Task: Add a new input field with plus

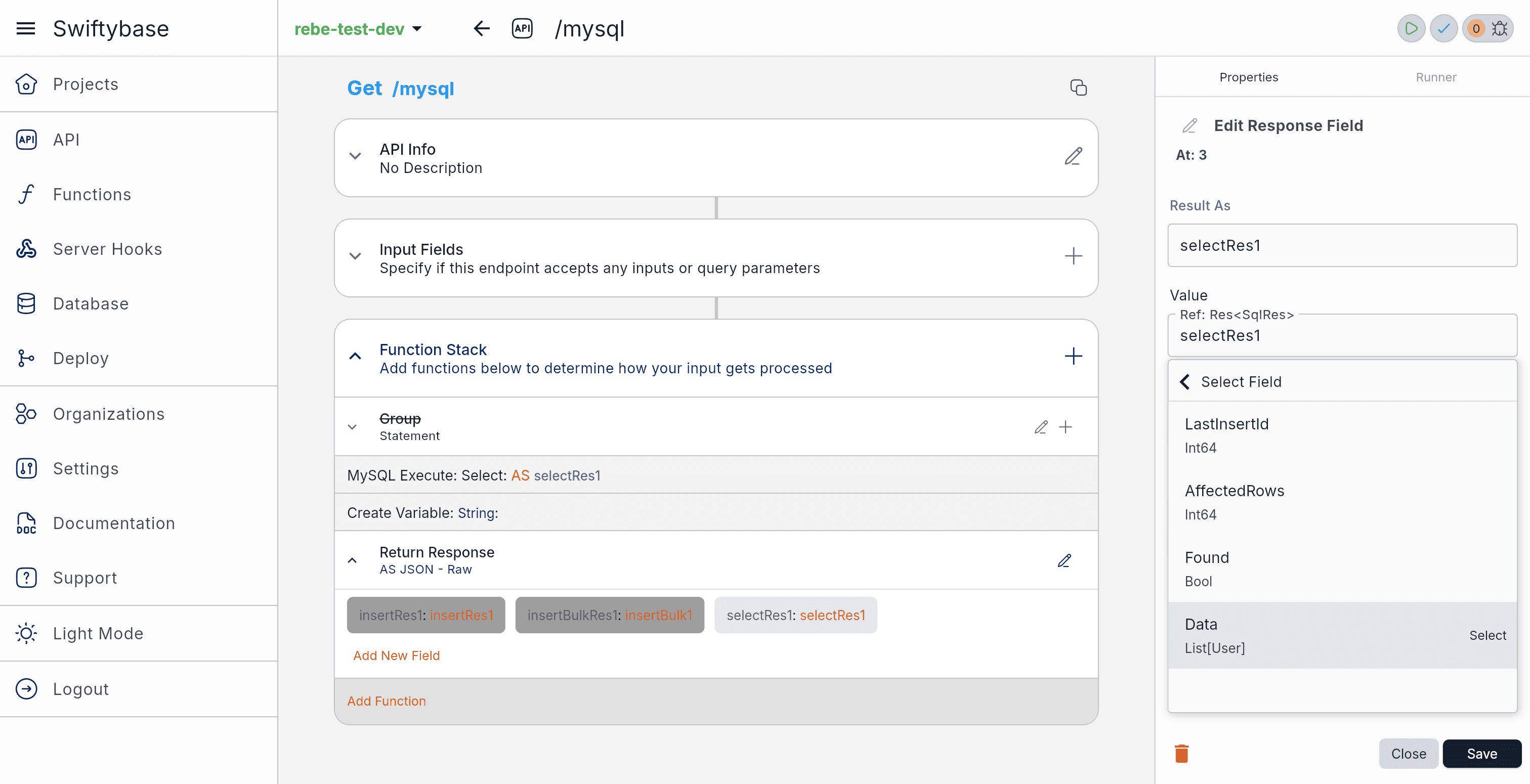Action: point(1073,256)
